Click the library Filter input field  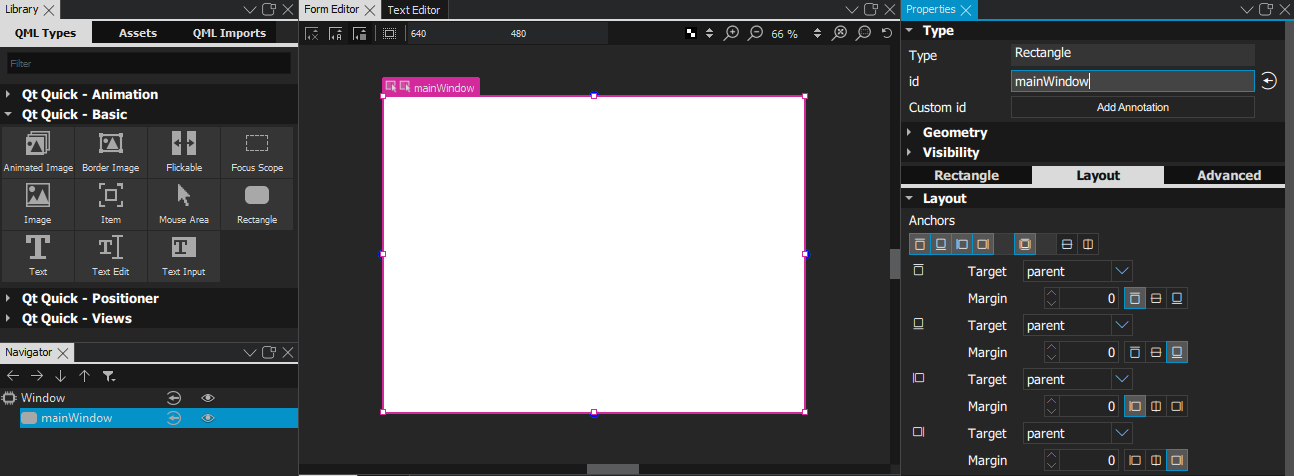click(148, 63)
